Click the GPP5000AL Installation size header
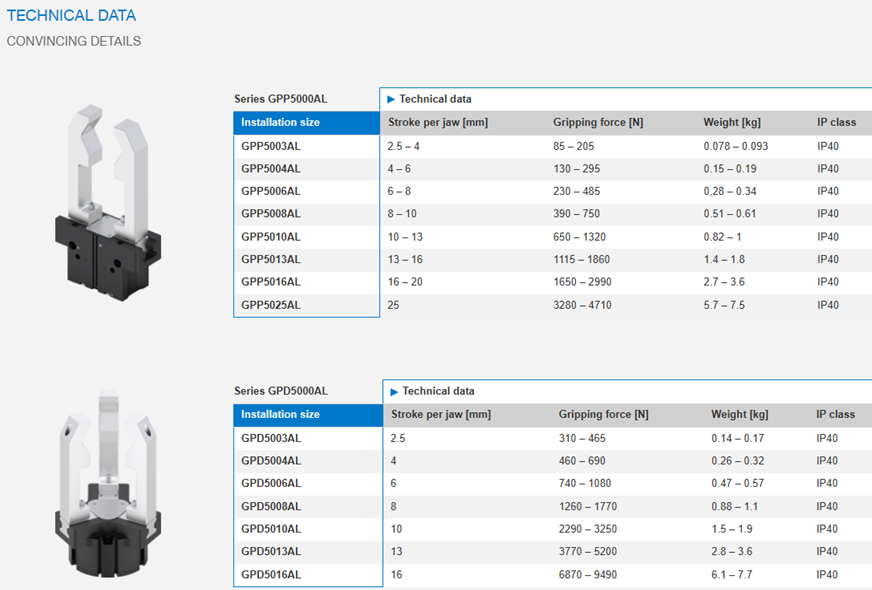 point(281,122)
